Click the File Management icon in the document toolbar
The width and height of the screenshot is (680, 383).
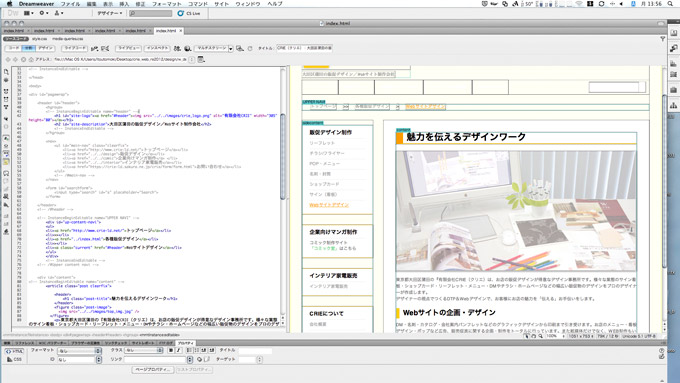pyautogui.click(x=177, y=49)
